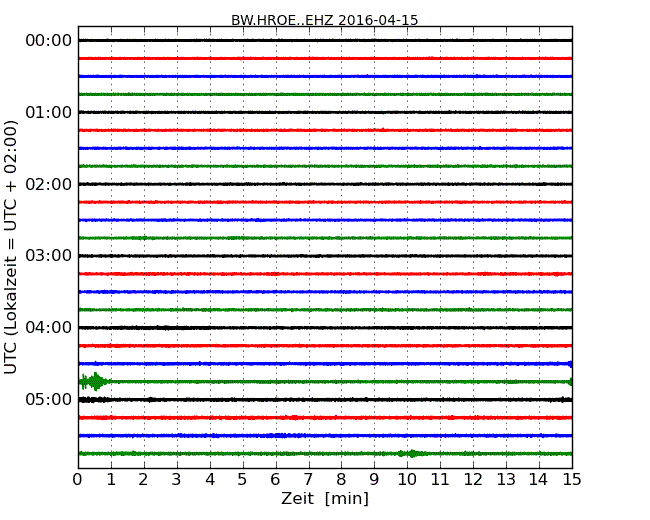Image resolution: width=650 pixels, height=520 pixels.
Task: Click the x-axis tick label "4"
Action: 210,480
